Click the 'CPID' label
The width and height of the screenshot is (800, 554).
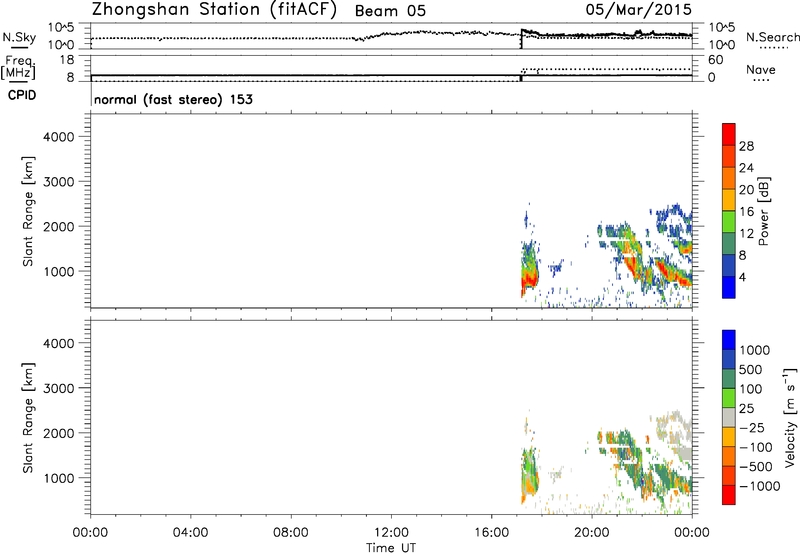point(22,95)
